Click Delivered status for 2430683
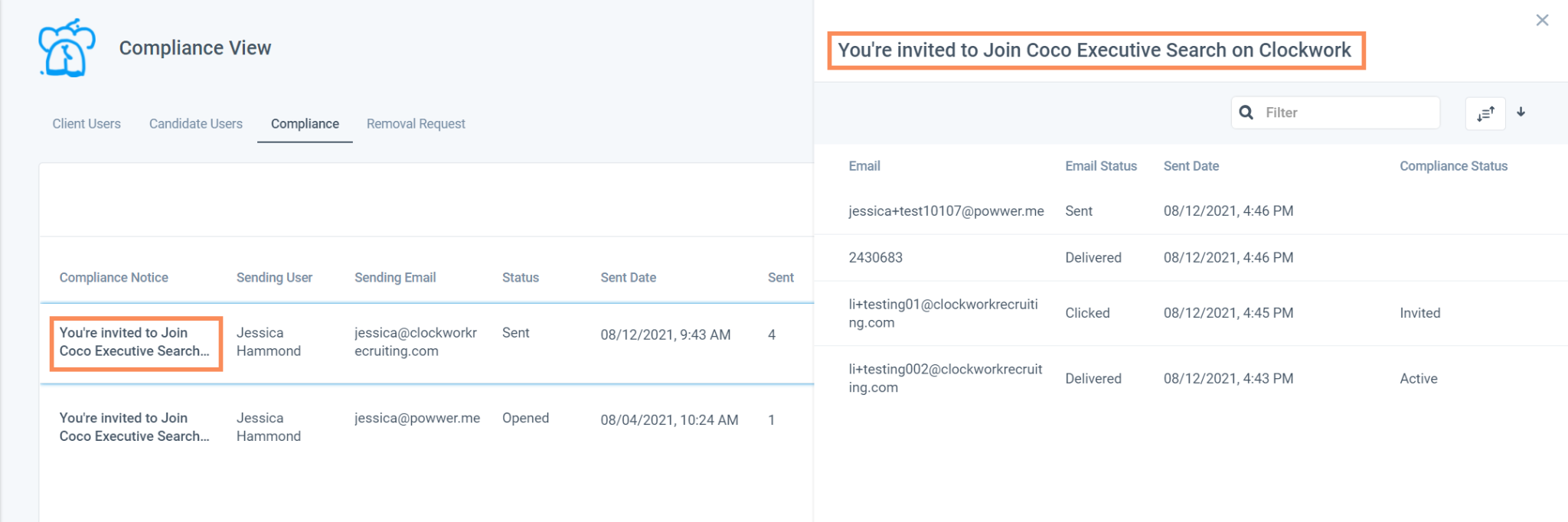This screenshot has height=522, width=1568. [x=1093, y=258]
